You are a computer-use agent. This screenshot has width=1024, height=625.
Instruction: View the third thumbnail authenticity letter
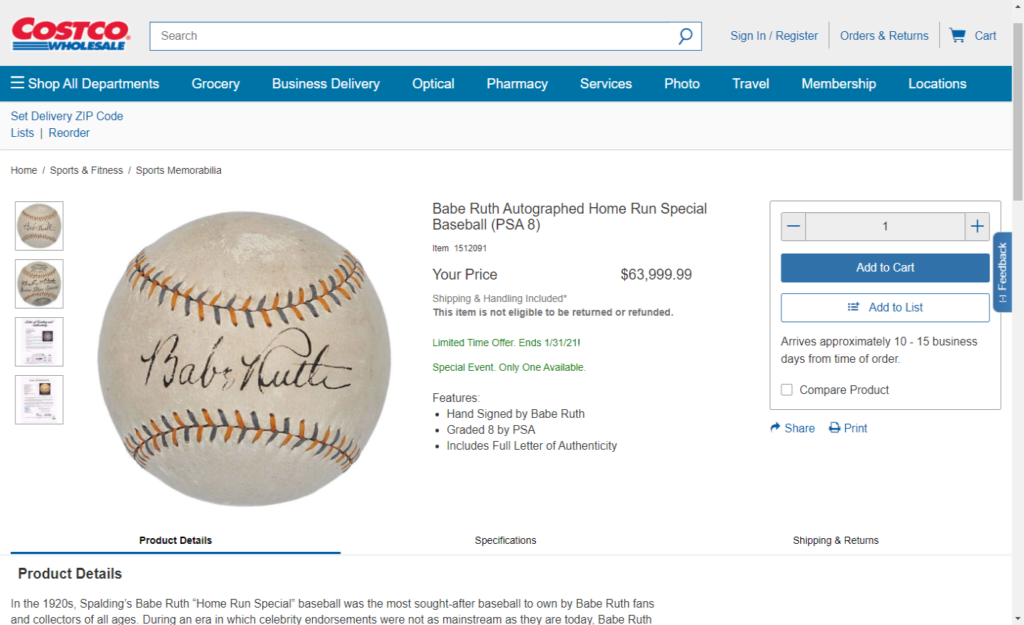tap(39, 342)
